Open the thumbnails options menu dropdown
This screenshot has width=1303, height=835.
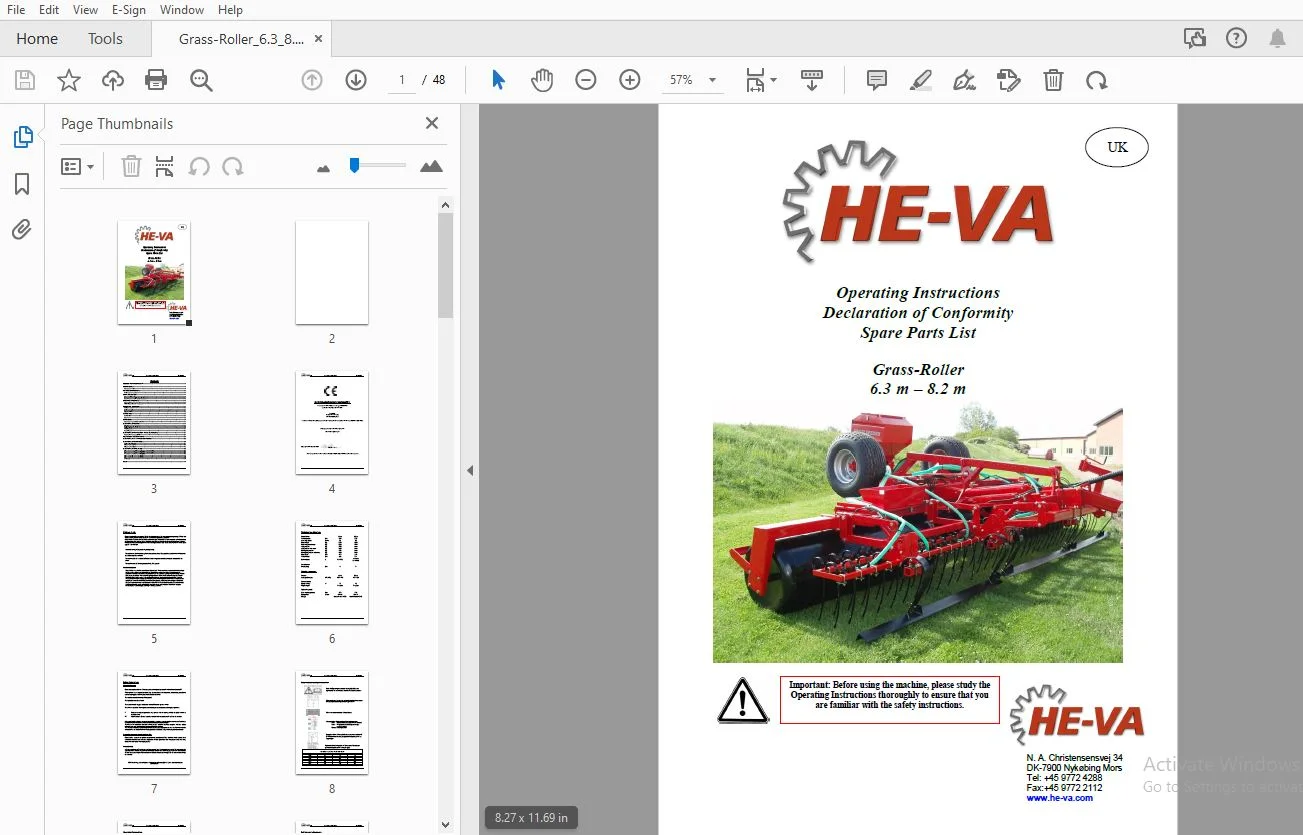[x=77, y=167]
